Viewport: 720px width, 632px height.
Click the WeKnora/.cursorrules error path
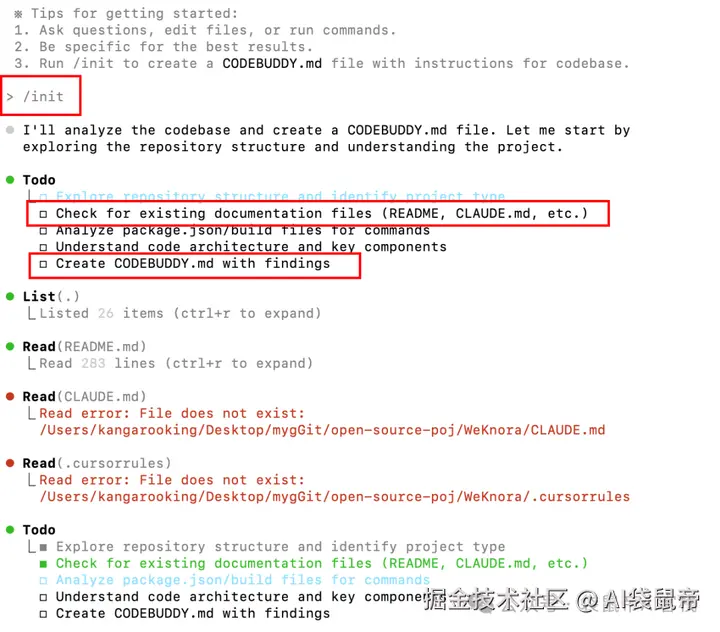tap(335, 497)
